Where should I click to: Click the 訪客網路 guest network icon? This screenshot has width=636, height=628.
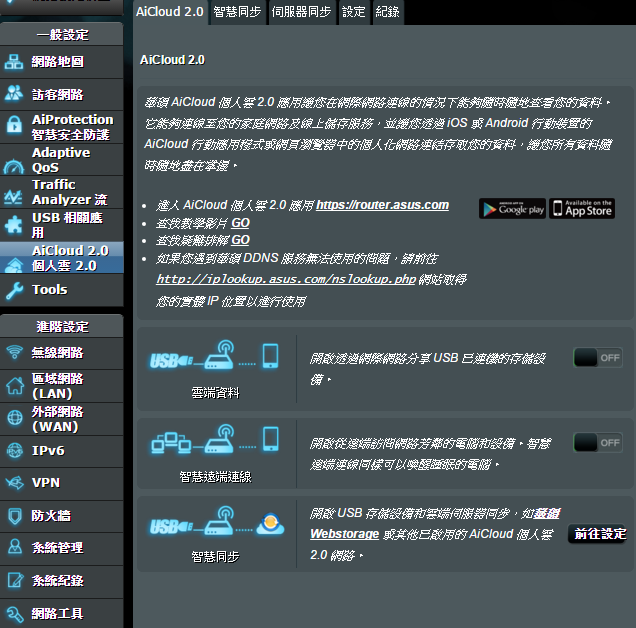coord(14,94)
